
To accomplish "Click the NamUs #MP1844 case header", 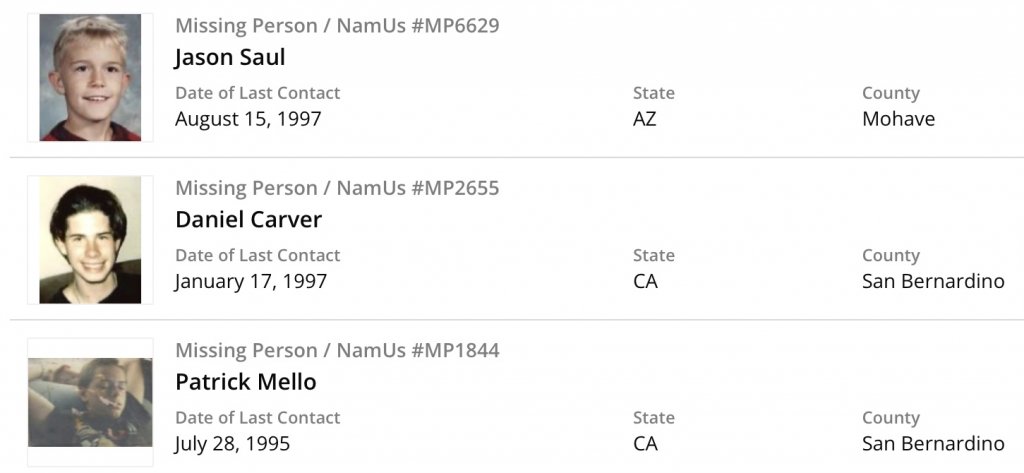I will click(x=337, y=351).
